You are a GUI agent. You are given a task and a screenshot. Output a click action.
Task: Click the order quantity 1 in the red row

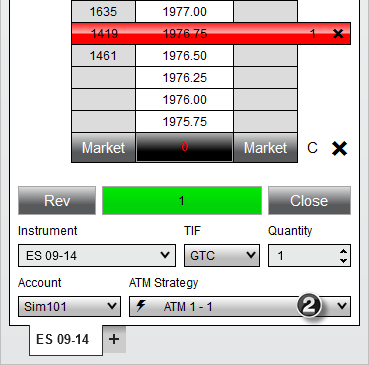(312, 34)
